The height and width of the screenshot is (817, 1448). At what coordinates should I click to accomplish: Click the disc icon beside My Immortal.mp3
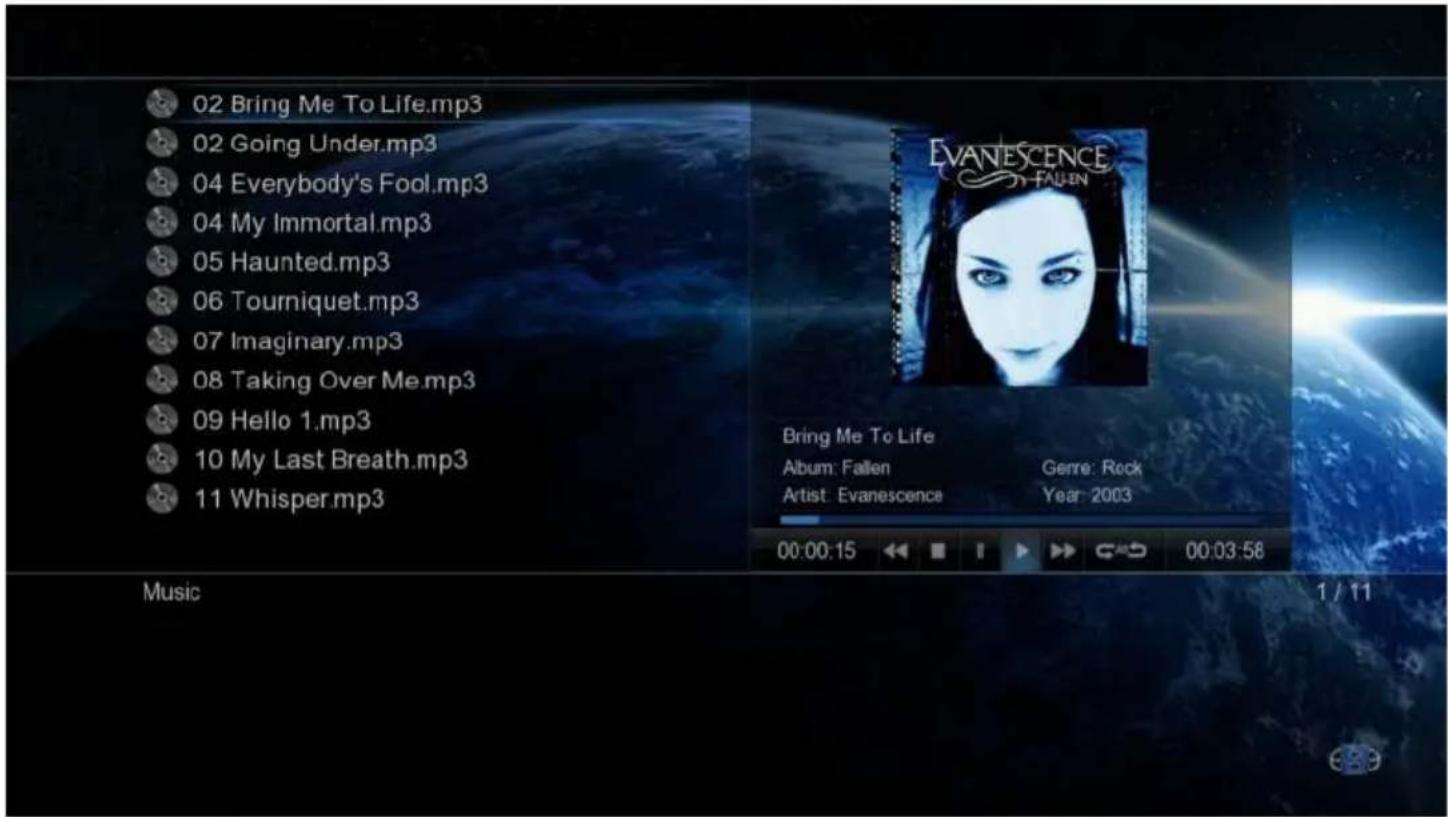coord(161,222)
